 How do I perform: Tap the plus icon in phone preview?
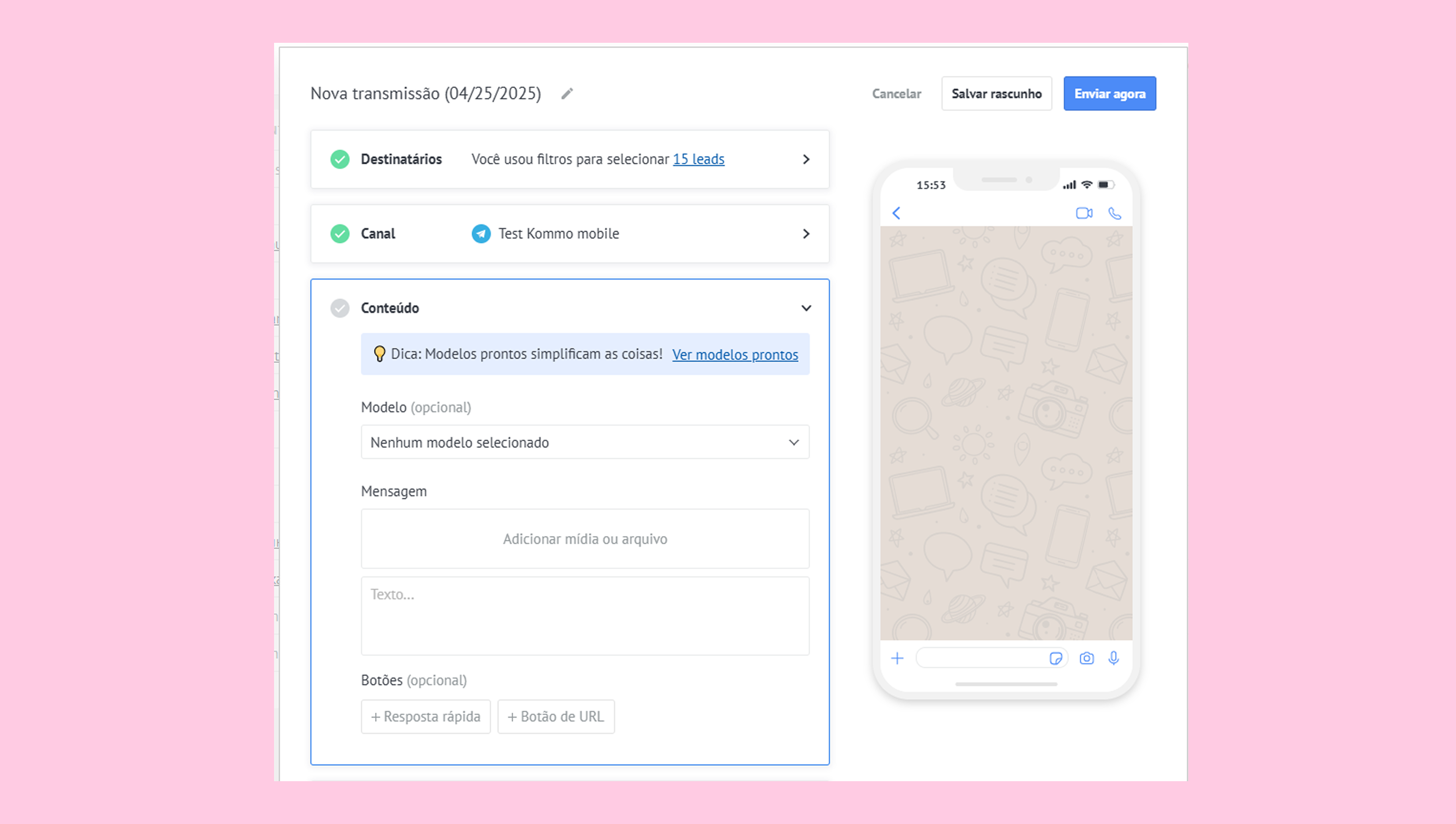coord(897,658)
